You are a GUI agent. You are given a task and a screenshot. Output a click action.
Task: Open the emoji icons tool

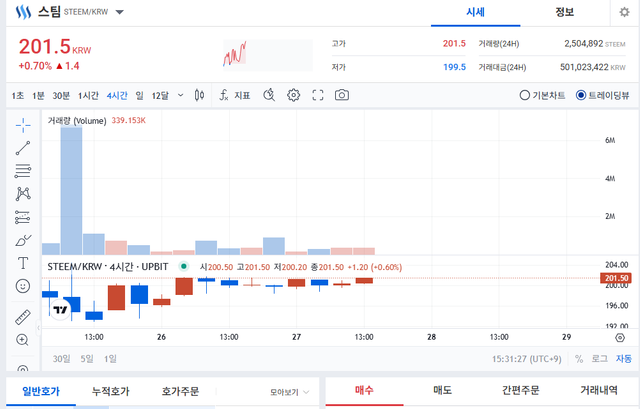[x=23, y=286]
